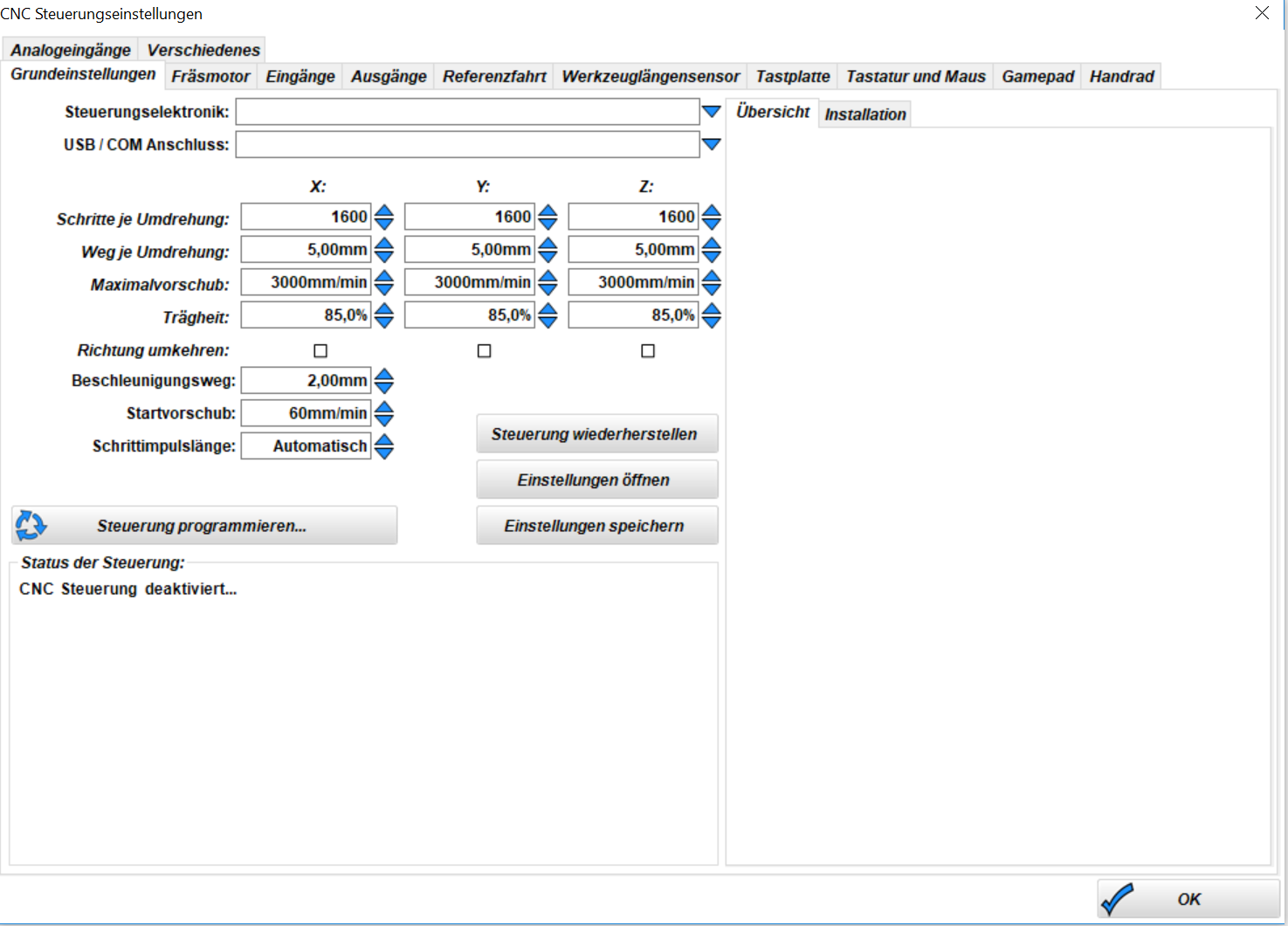Image resolution: width=1288 pixels, height=926 pixels.
Task: Expand the Steuerungselektronik dropdown
Action: 711,112
